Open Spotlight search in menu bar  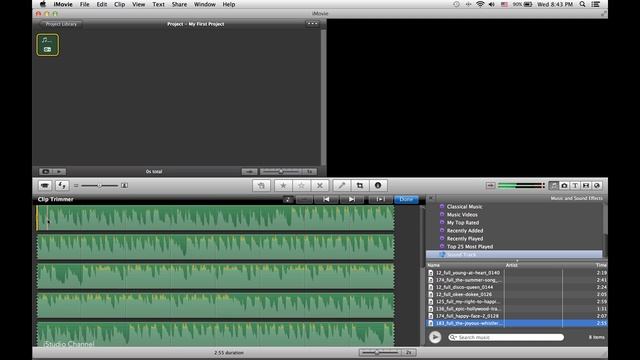click(582, 4)
